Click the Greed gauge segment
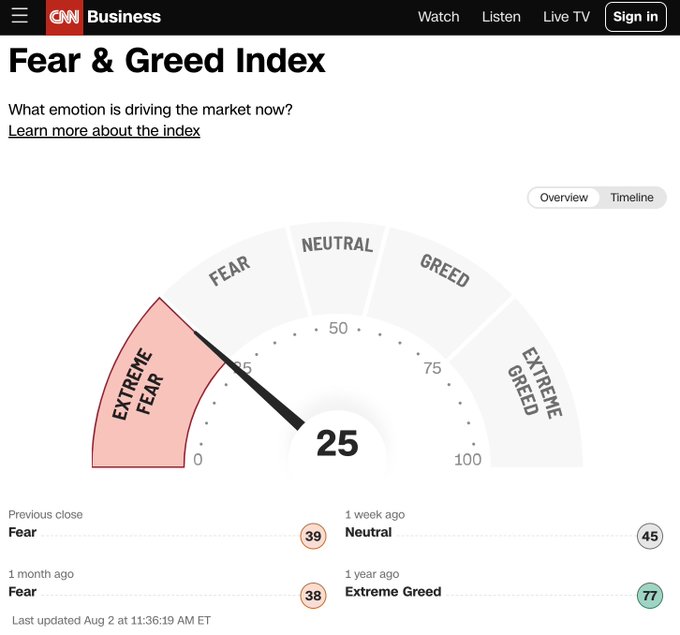The width and height of the screenshot is (680, 635). [x=445, y=282]
